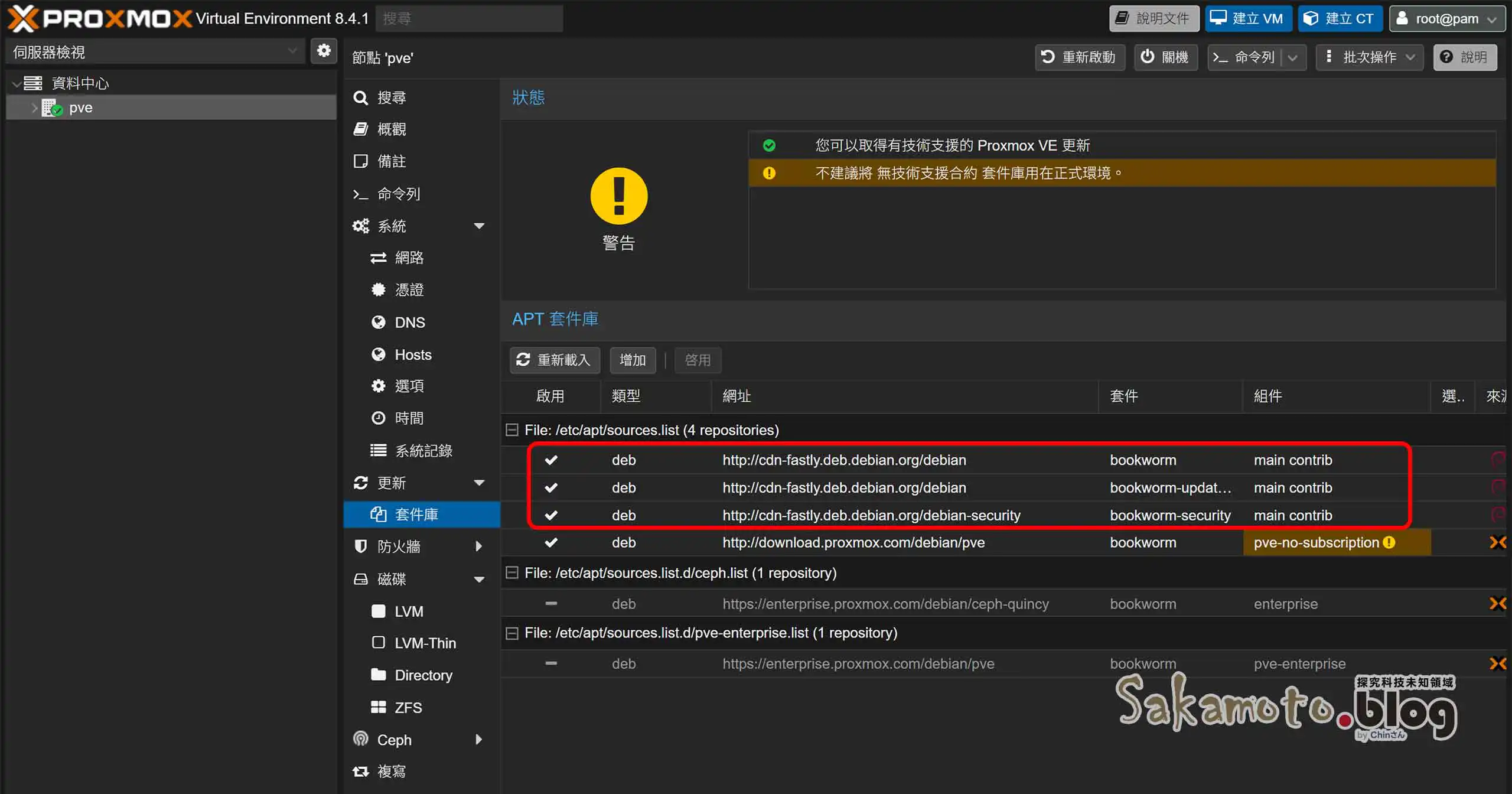Disable the pve-no-subscription repository
Image resolution: width=1512 pixels, height=794 pixels.
[551, 542]
